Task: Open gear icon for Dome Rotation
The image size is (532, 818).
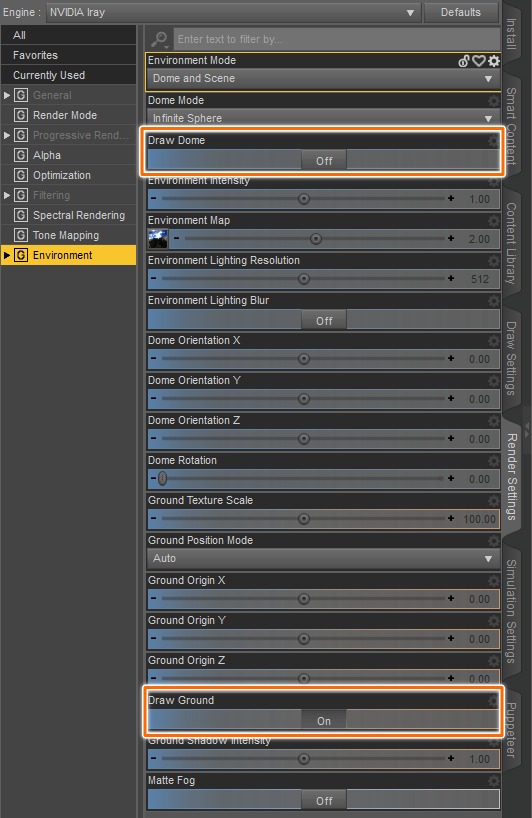Action: coord(493,460)
